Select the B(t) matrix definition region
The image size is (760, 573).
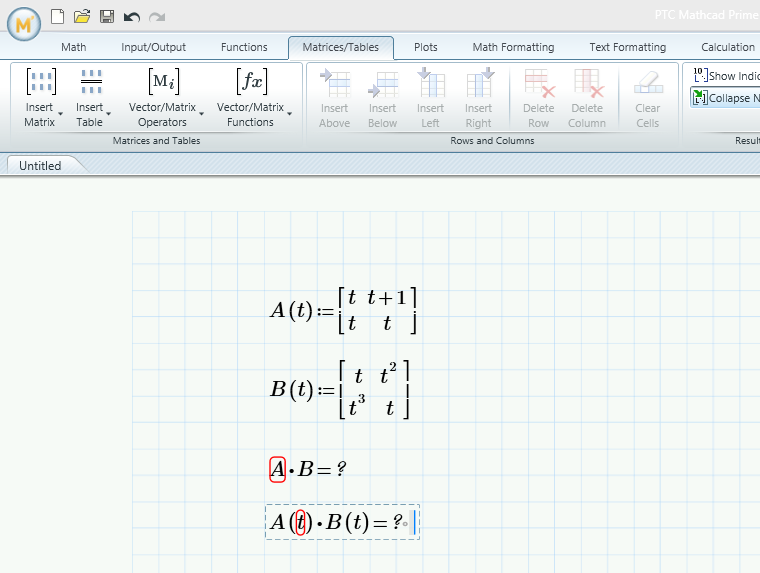[x=340, y=389]
